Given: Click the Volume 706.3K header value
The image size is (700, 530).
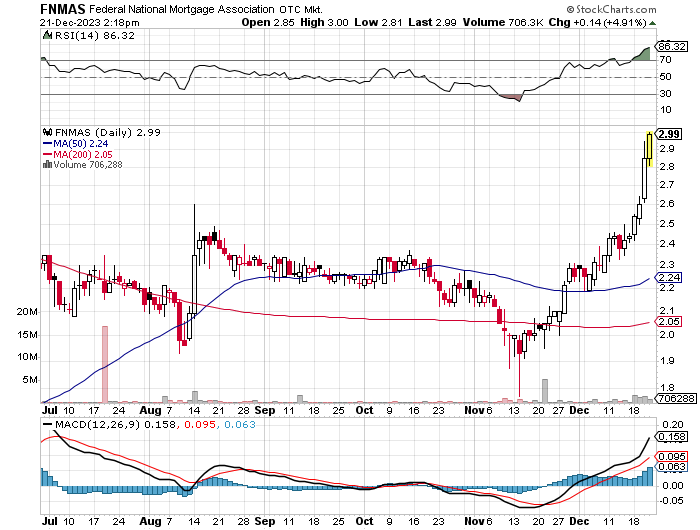Looking at the screenshot, I should (x=503, y=22).
